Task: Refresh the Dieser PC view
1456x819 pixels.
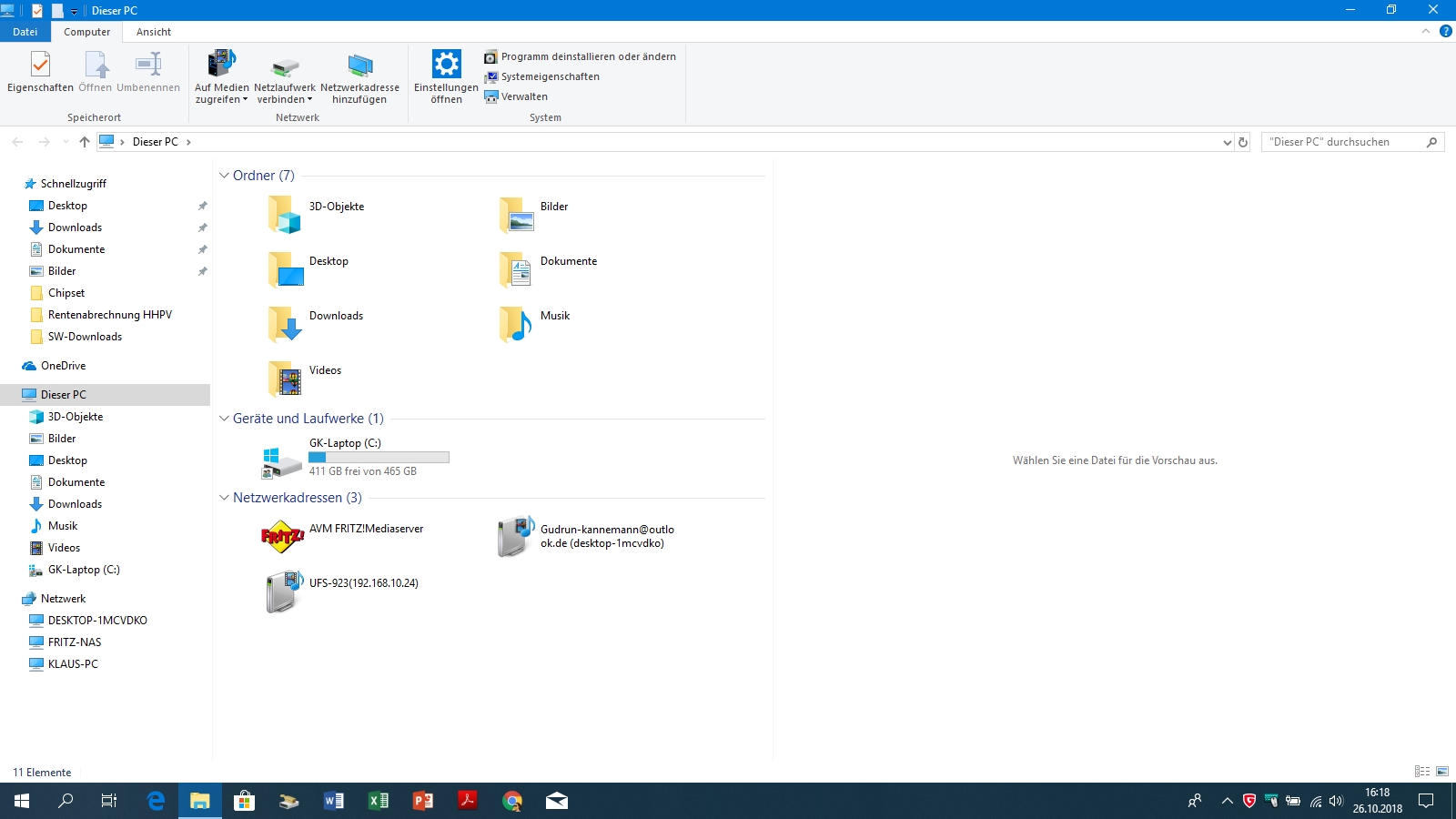Action: click(1243, 142)
